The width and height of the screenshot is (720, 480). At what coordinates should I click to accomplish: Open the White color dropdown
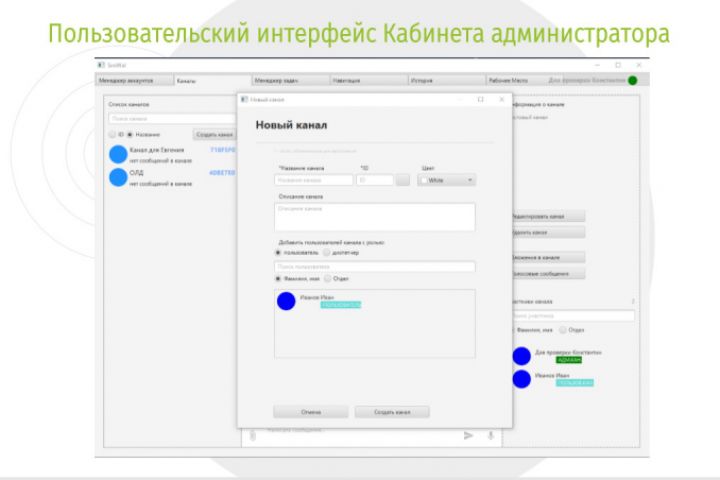tap(446, 180)
